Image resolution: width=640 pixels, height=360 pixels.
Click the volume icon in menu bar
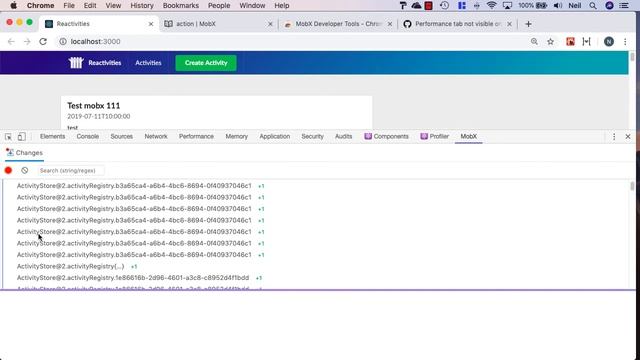pyautogui.click(x=558, y=5)
